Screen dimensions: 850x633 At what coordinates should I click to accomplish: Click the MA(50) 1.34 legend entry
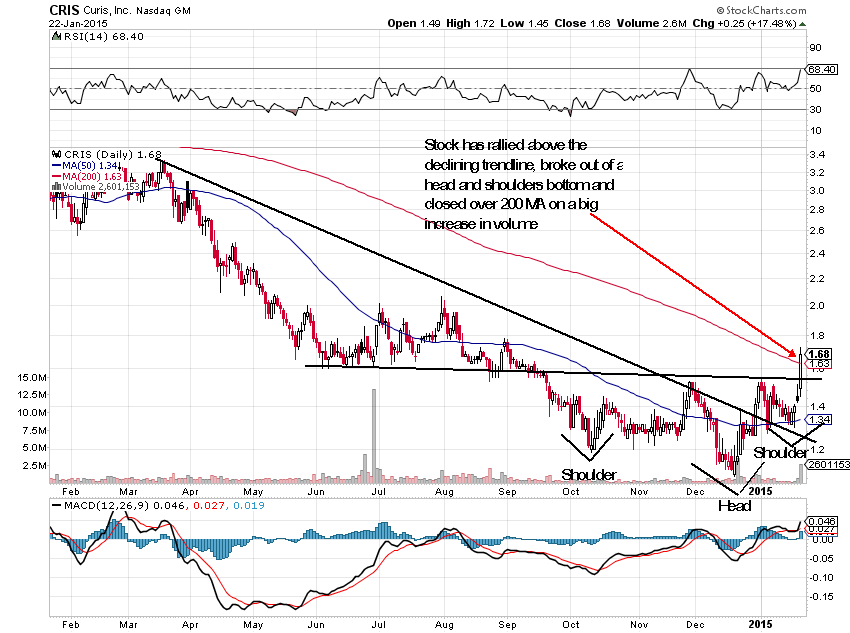[85, 165]
